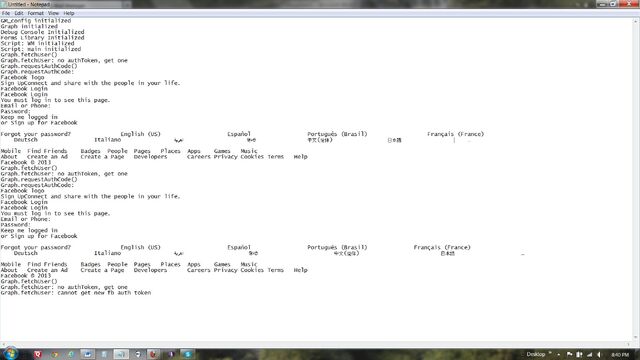
Task: Launch Google Chrome from the taskbar
Action: pos(54,354)
